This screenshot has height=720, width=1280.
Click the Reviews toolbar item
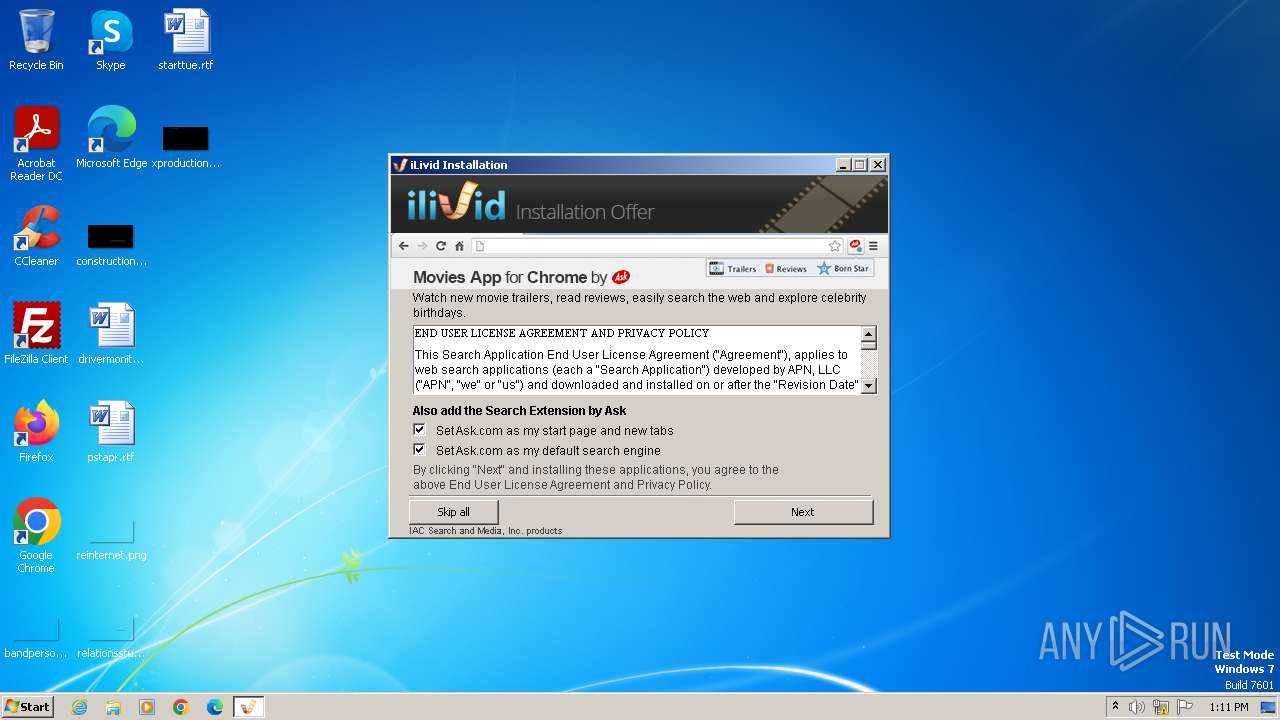[786, 268]
